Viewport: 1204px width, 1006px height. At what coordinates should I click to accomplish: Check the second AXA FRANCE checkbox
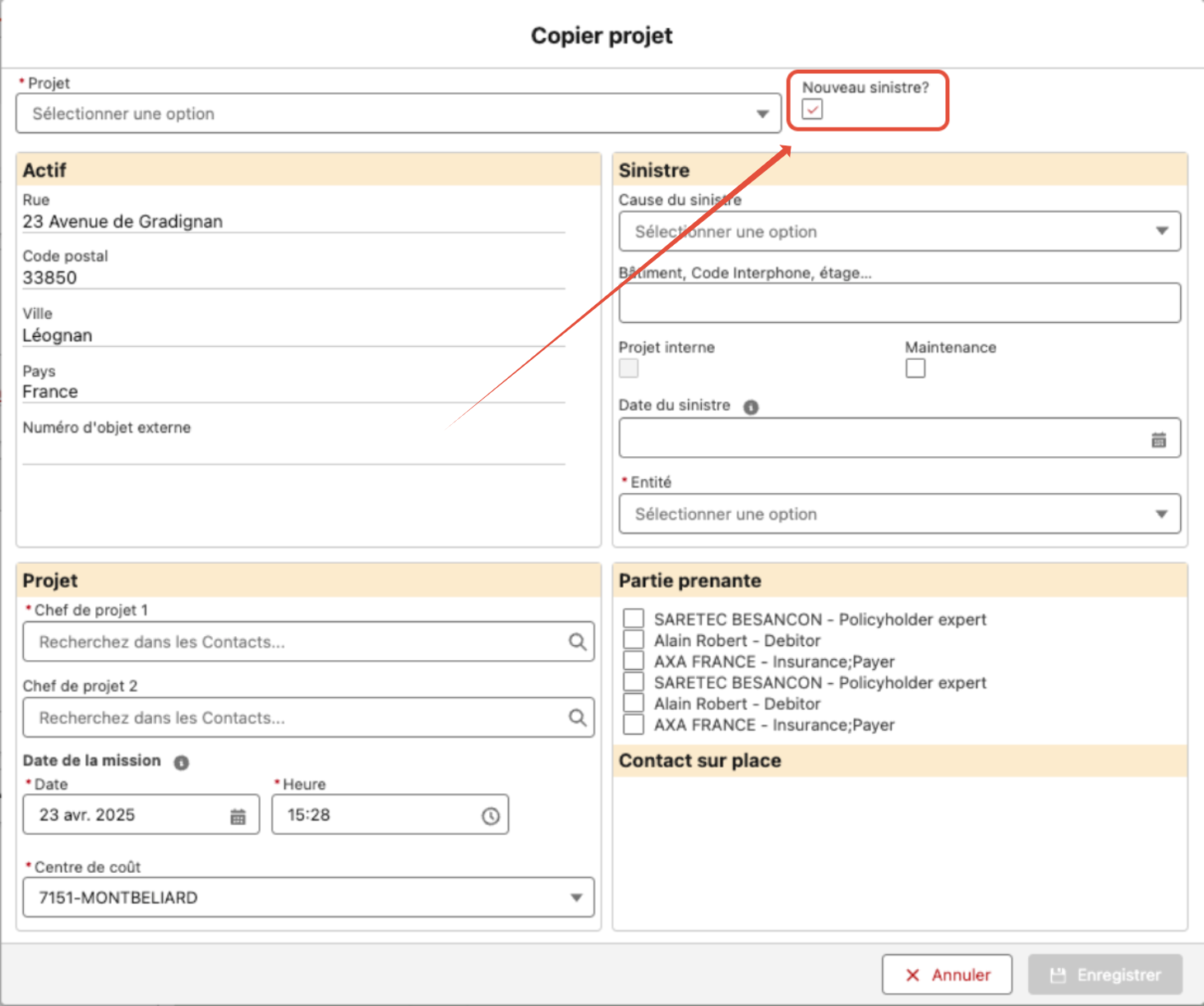(x=634, y=724)
